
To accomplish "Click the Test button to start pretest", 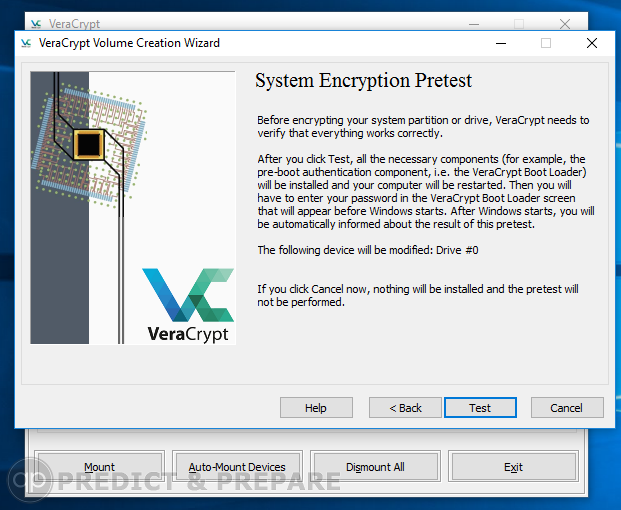I will 480,407.
